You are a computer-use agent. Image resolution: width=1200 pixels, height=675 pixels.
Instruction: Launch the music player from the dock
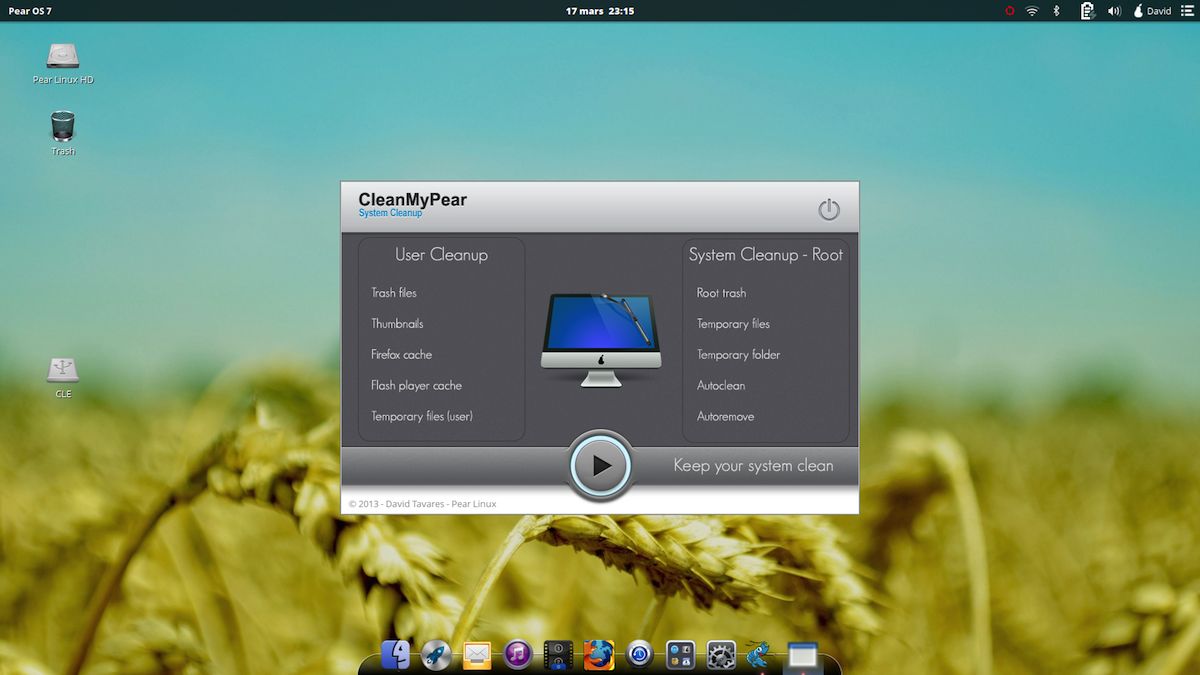518,656
